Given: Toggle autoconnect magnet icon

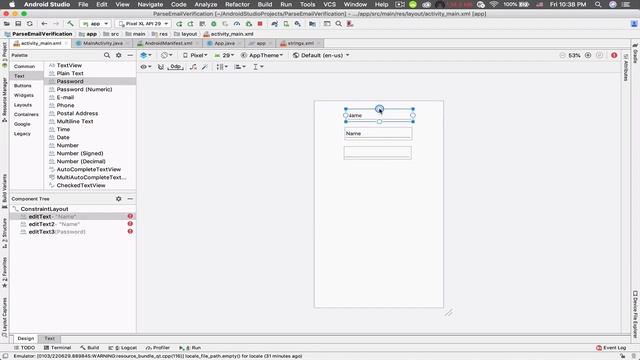Looking at the screenshot, I should [160, 67].
